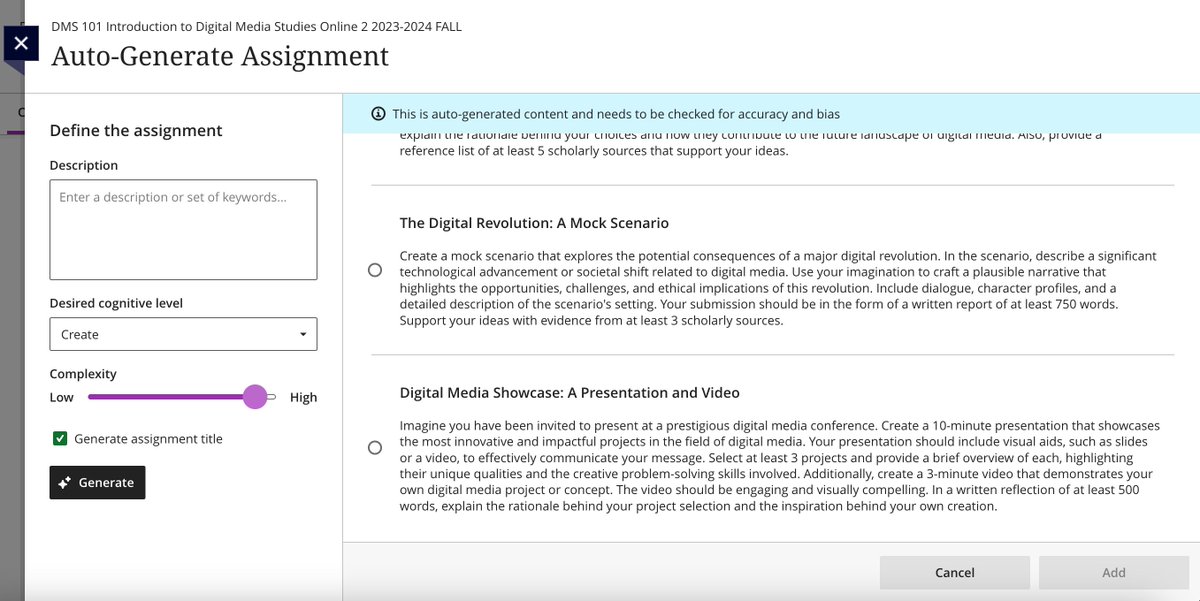Image resolution: width=1200 pixels, height=601 pixels.
Task: Click the 'Define the assignment' heading
Action: [x=136, y=130]
